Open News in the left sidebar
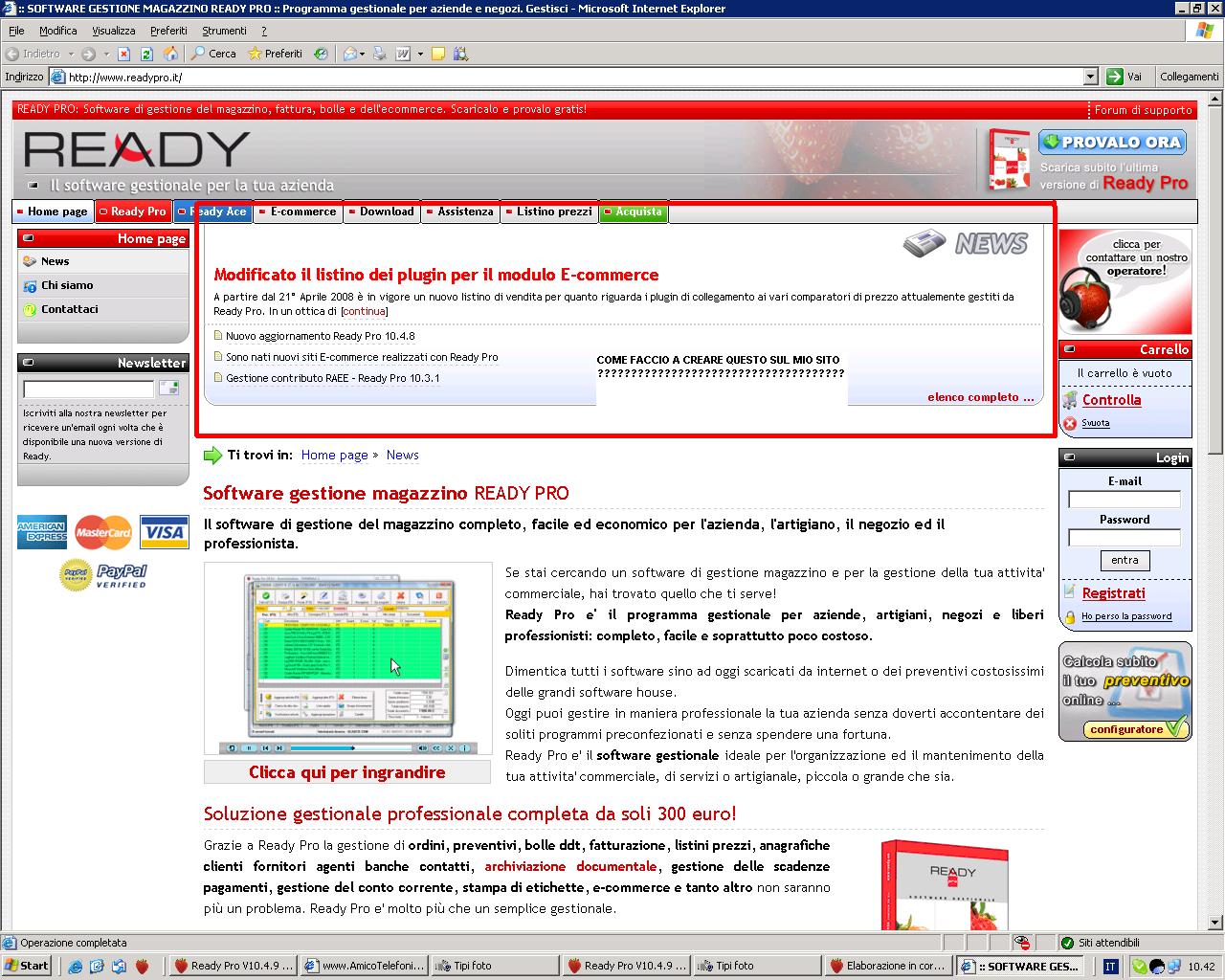This screenshot has height=980, width=1225. point(55,261)
